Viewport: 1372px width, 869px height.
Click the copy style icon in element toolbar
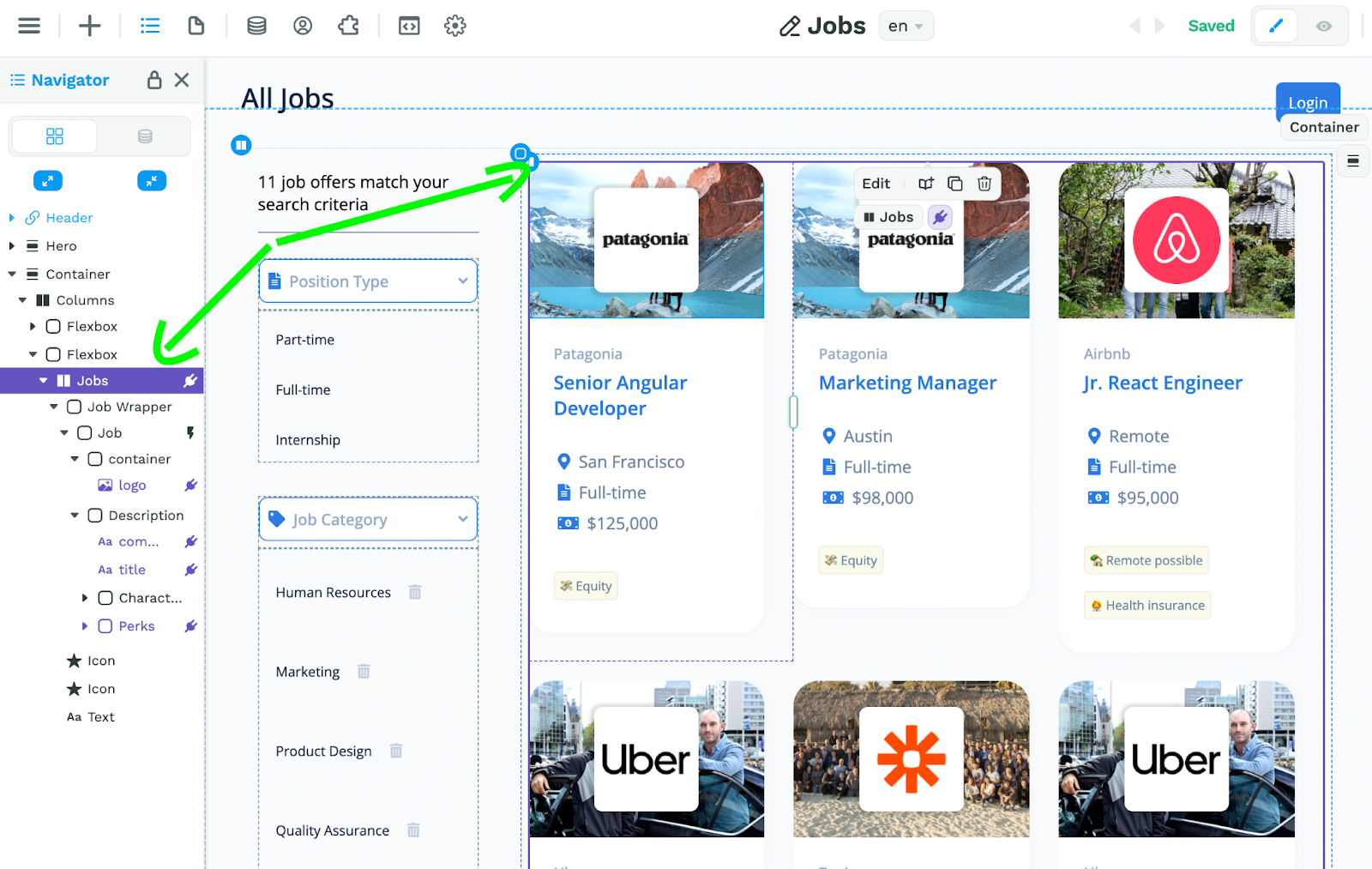pos(926,184)
